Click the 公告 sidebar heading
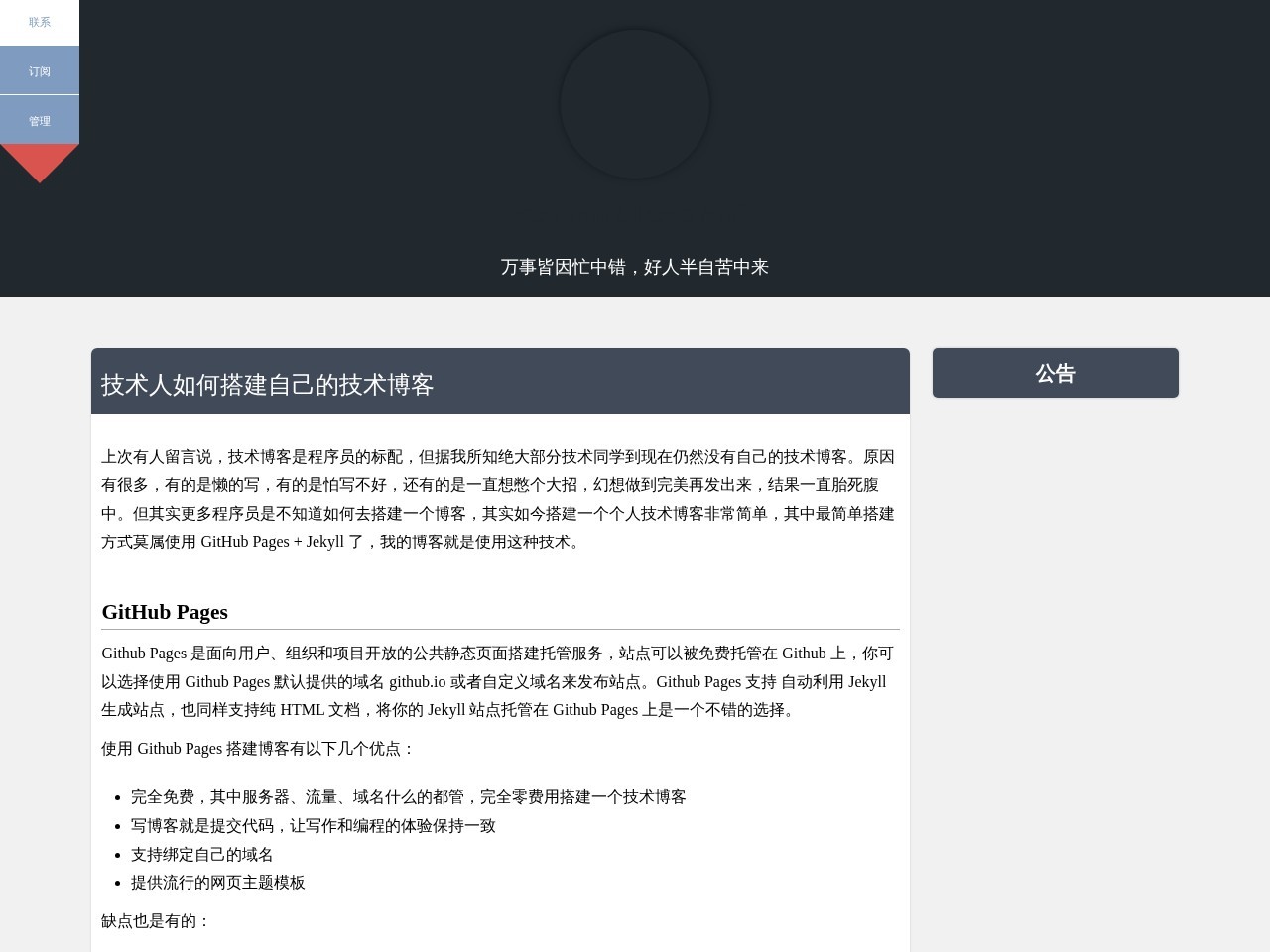Viewport: 1270px width, 952px height. [1056, 373]
